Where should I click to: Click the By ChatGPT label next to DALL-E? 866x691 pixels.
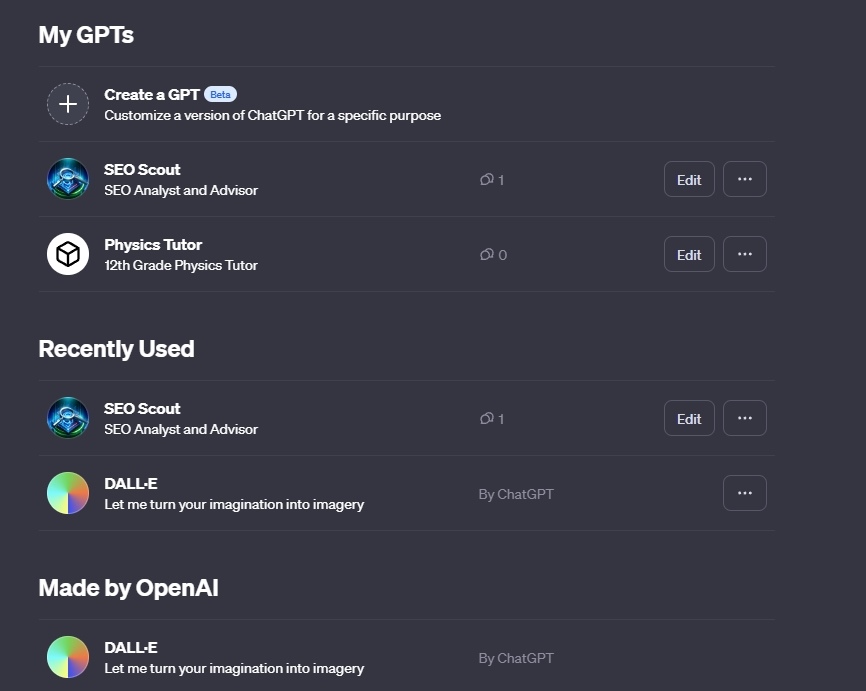[x=516, y=493]
